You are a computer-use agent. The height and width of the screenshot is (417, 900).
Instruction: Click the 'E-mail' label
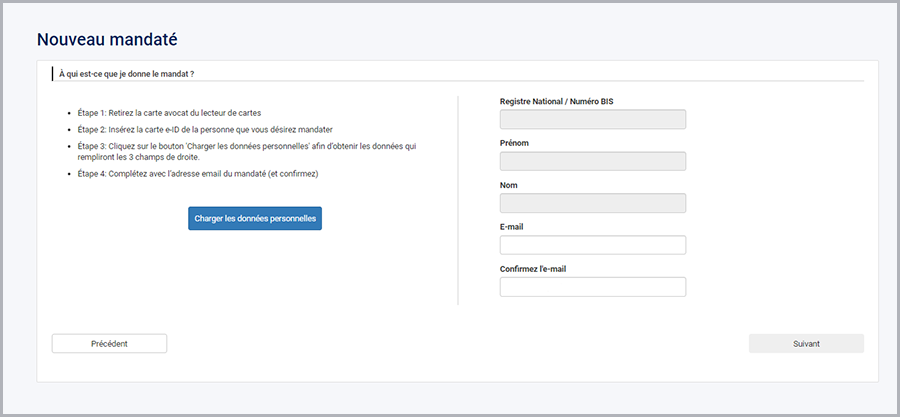pyautogui.click(x=511, y=227)
